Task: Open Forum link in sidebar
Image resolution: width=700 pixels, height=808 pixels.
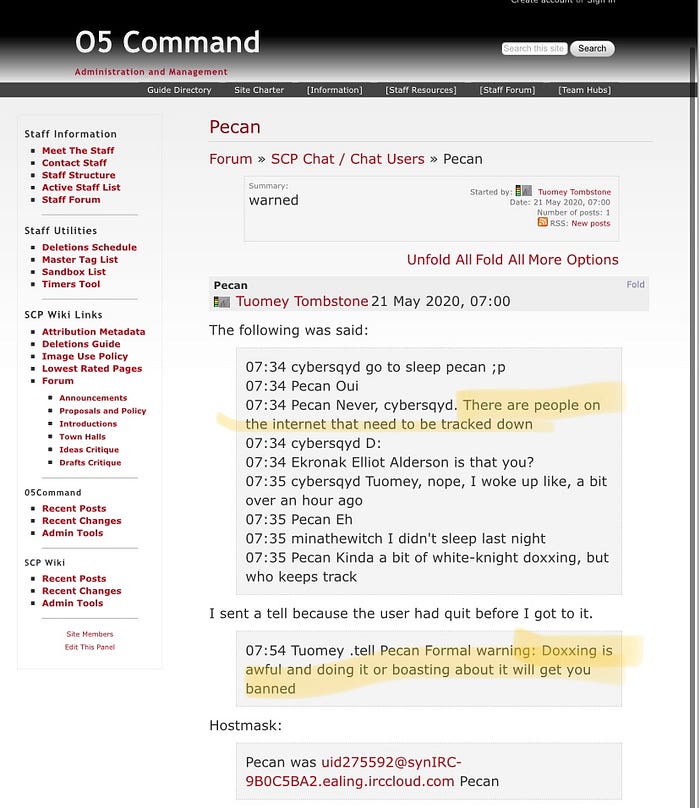Action: coord(58,381)
